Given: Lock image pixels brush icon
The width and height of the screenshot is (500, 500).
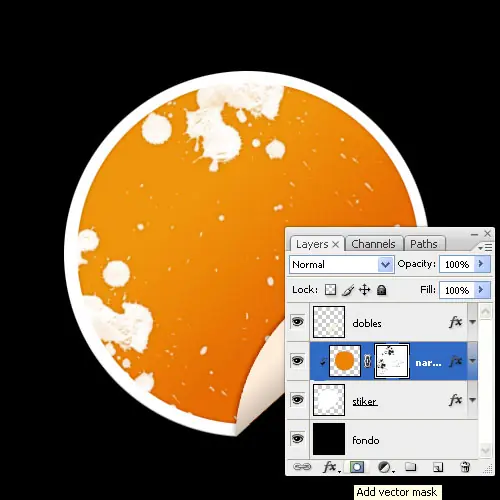Looking at the screenshot, I should click(x=348, y=290).
